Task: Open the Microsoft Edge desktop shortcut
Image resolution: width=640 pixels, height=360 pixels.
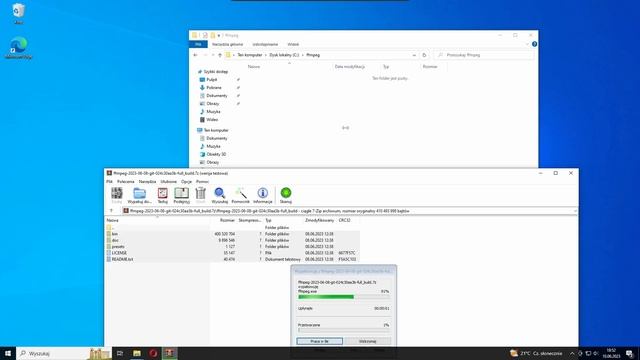Action: (19, 48)
